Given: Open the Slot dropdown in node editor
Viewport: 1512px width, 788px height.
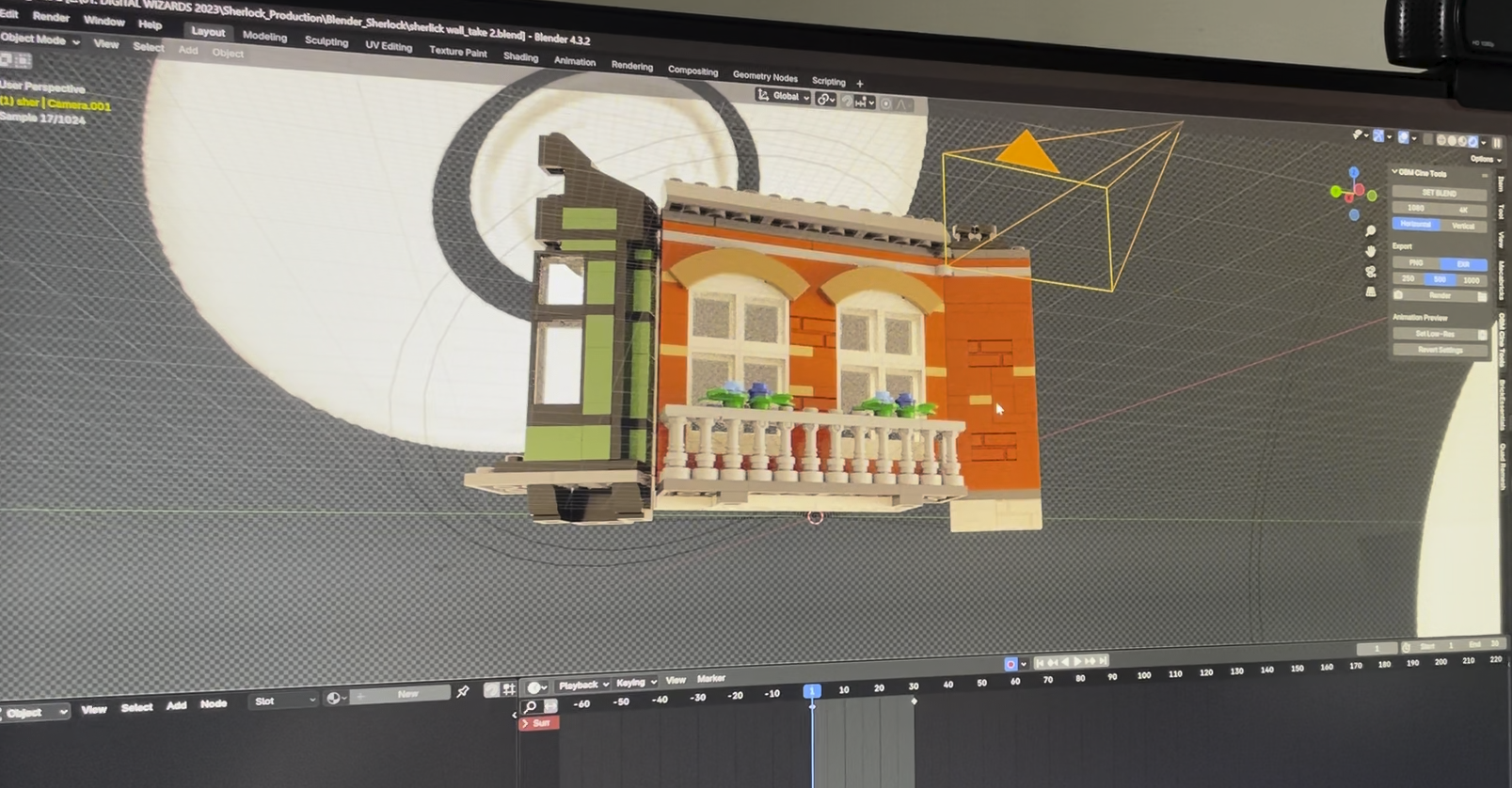Looking at the screenshot, I should pos(284,701).
